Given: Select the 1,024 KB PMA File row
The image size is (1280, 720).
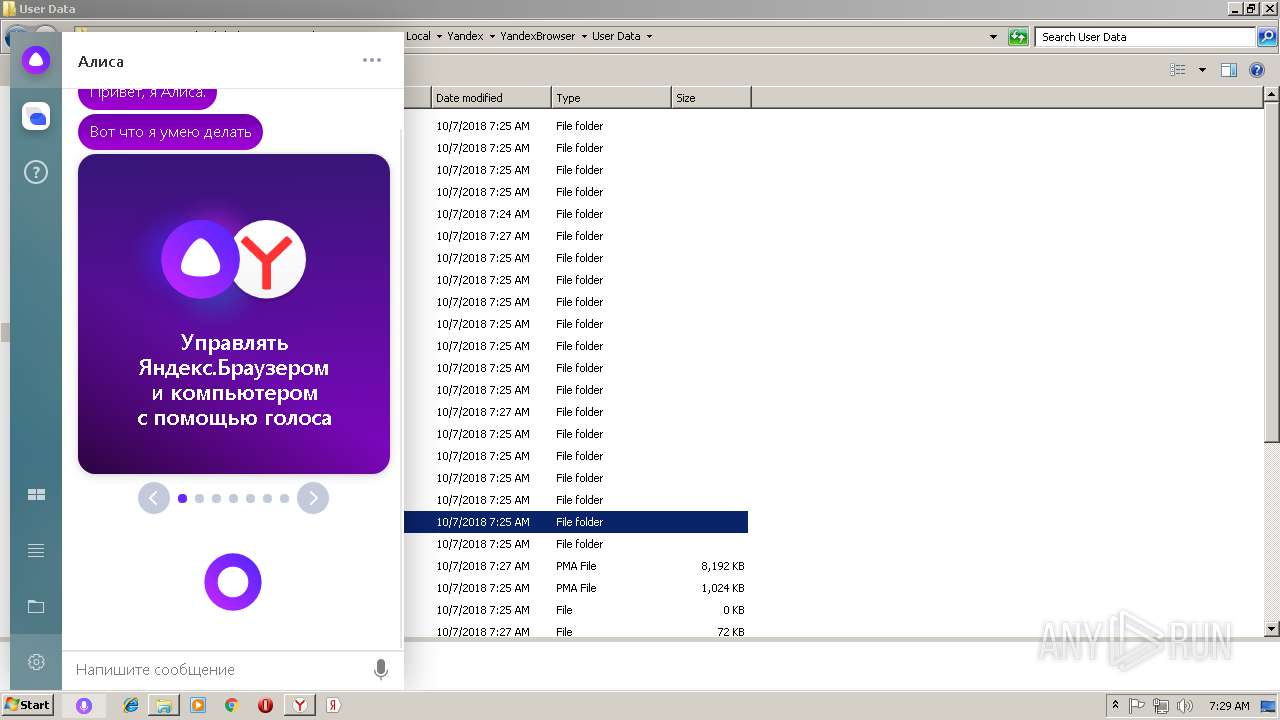Looking at the screenshot, I should 576,588.
